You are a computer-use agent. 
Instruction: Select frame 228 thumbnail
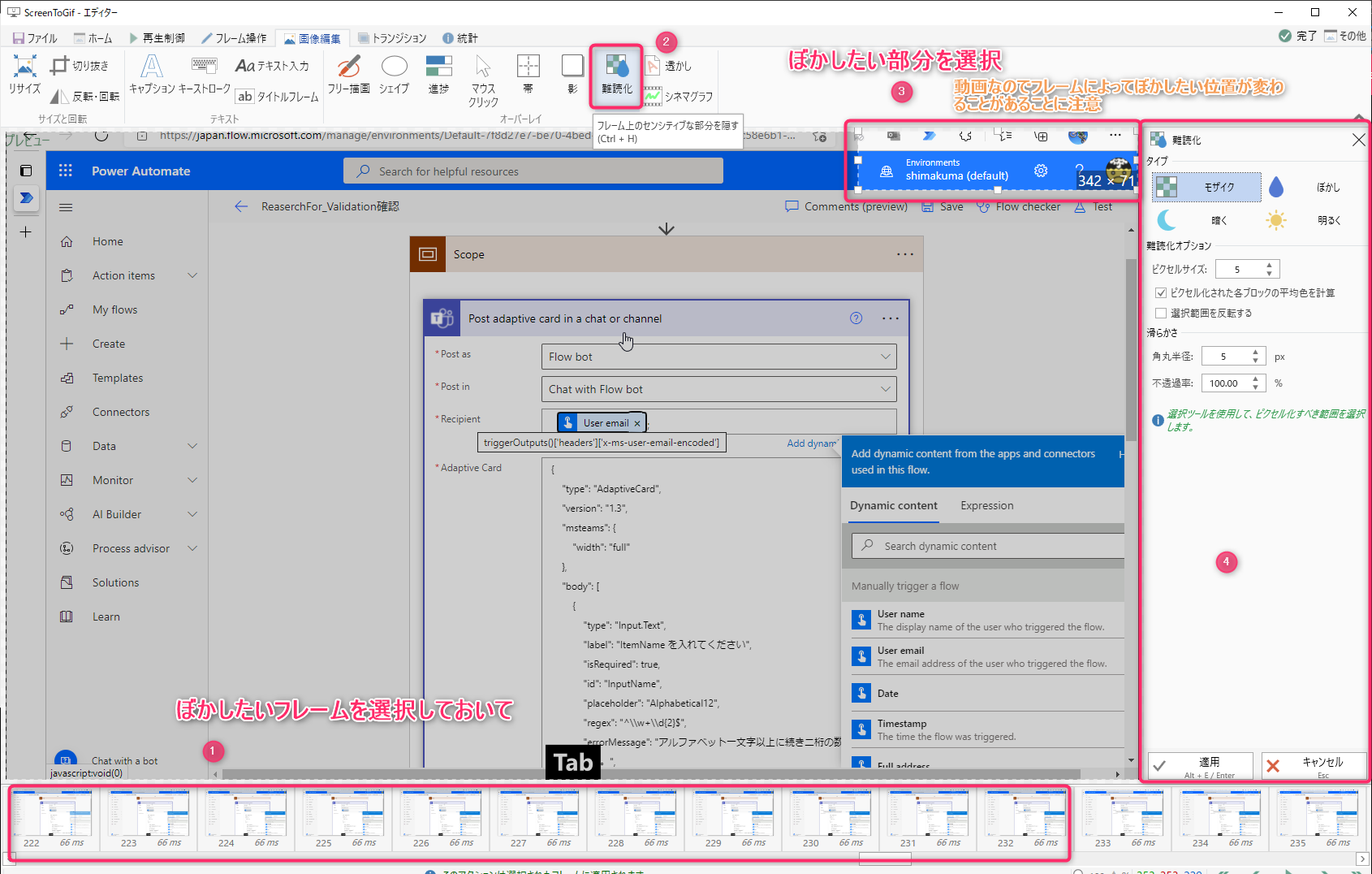636,818
